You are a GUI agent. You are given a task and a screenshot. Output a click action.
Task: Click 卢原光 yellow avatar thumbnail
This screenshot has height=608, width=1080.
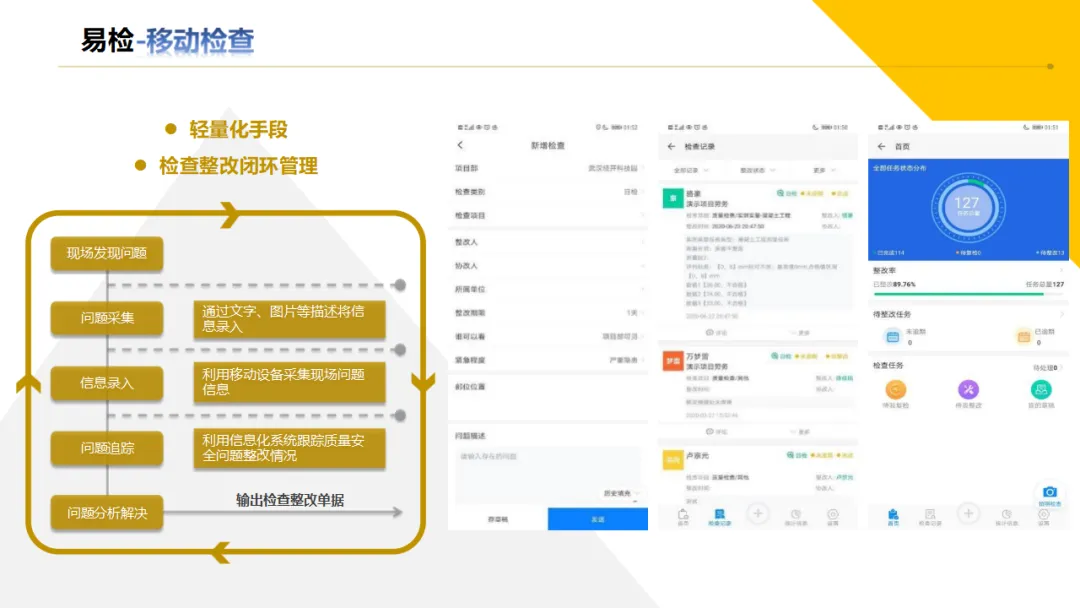click(673, 460)
